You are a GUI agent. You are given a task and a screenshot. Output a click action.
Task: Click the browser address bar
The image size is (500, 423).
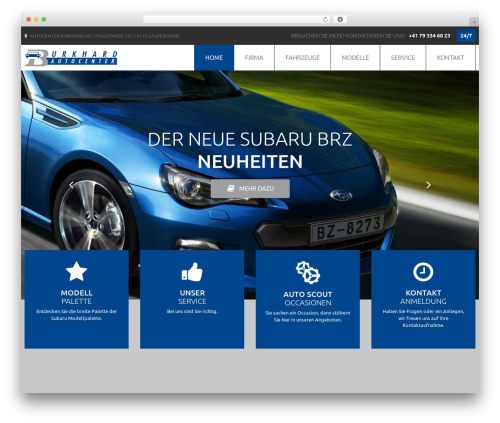237,19
